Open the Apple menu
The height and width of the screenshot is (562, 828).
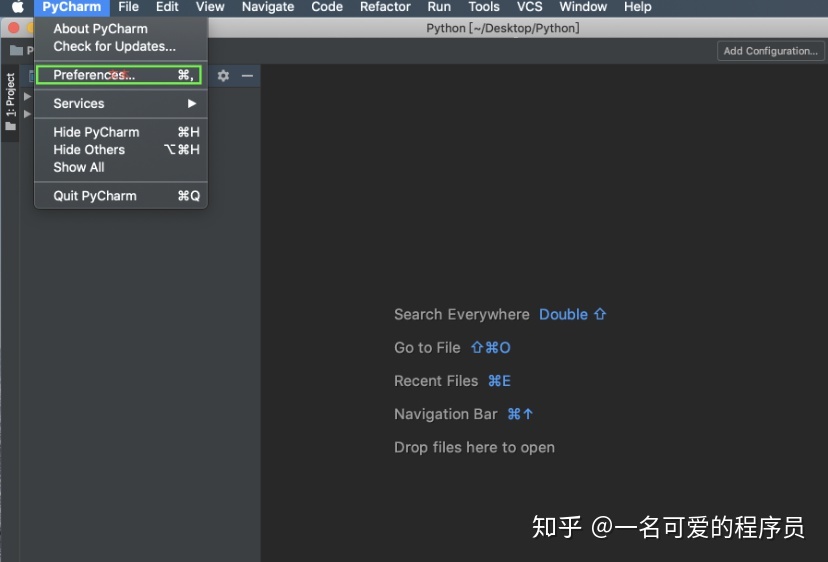tap(17, 7)
